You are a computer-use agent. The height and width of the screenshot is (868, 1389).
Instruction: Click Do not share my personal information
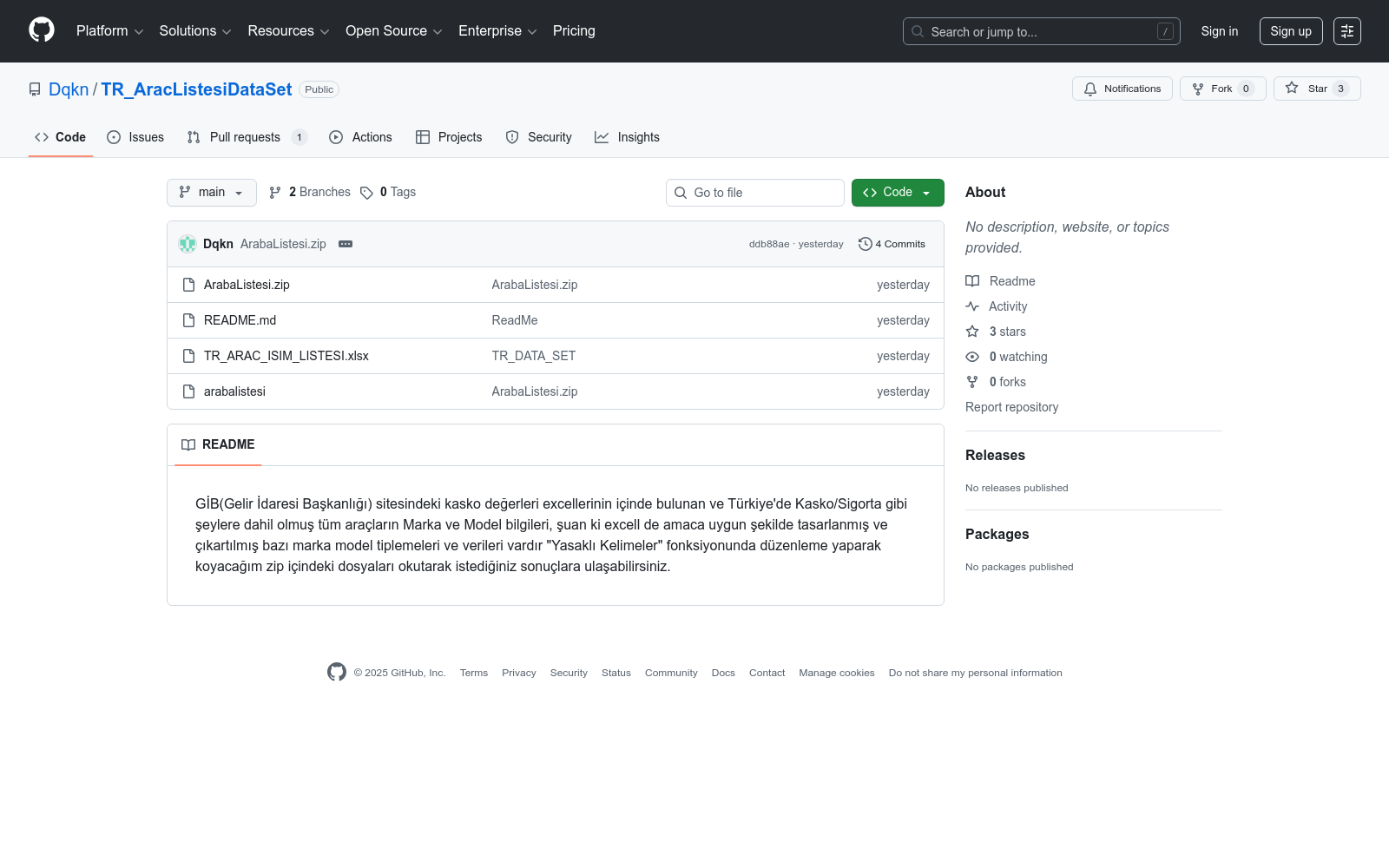976,673
